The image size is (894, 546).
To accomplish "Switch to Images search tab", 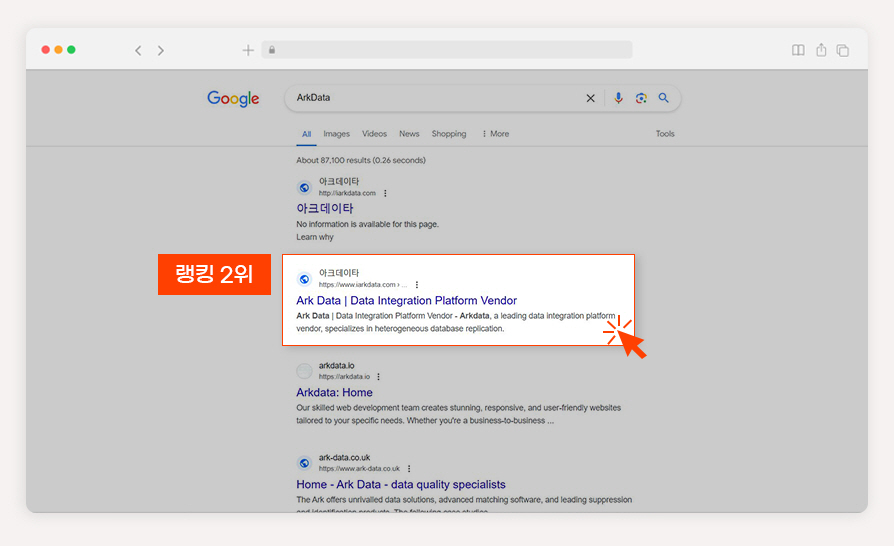I will 336,134.
